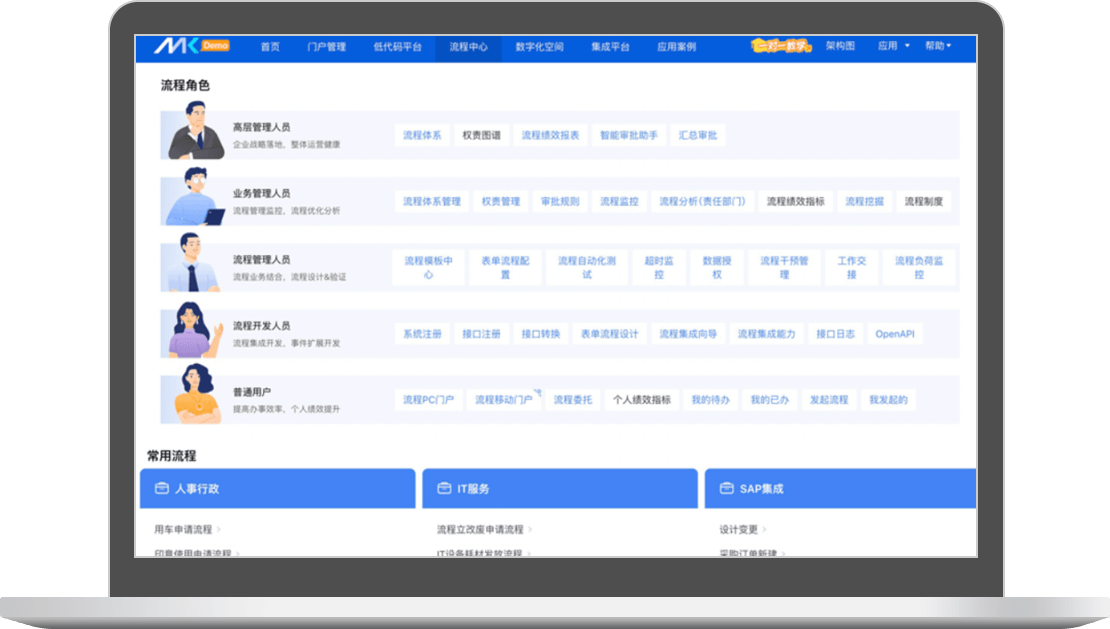
Task: Click the 高层管理人员 avatar illustration
Action: (195, 132)
